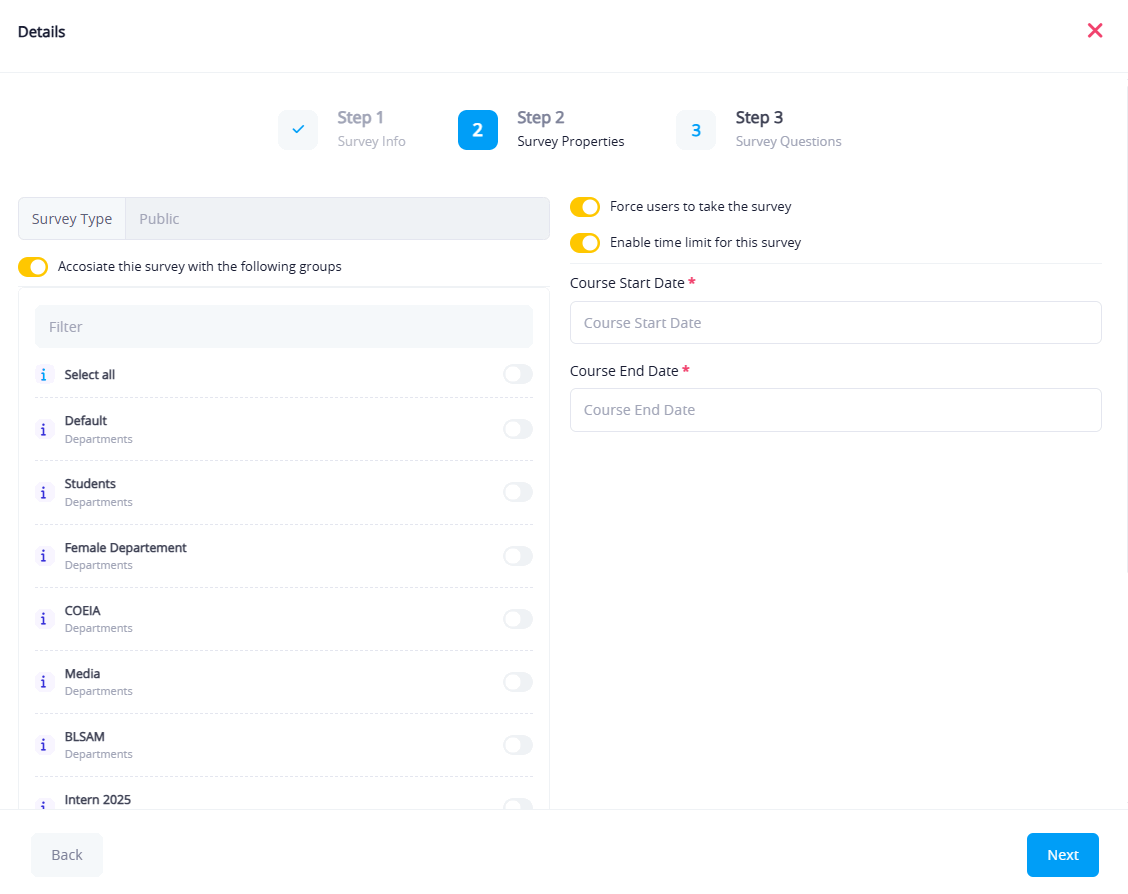The height and width of the screenshot is (894, 1128).
Task: Open the Course End Date picker field
Action: click(x=835, y=410)
